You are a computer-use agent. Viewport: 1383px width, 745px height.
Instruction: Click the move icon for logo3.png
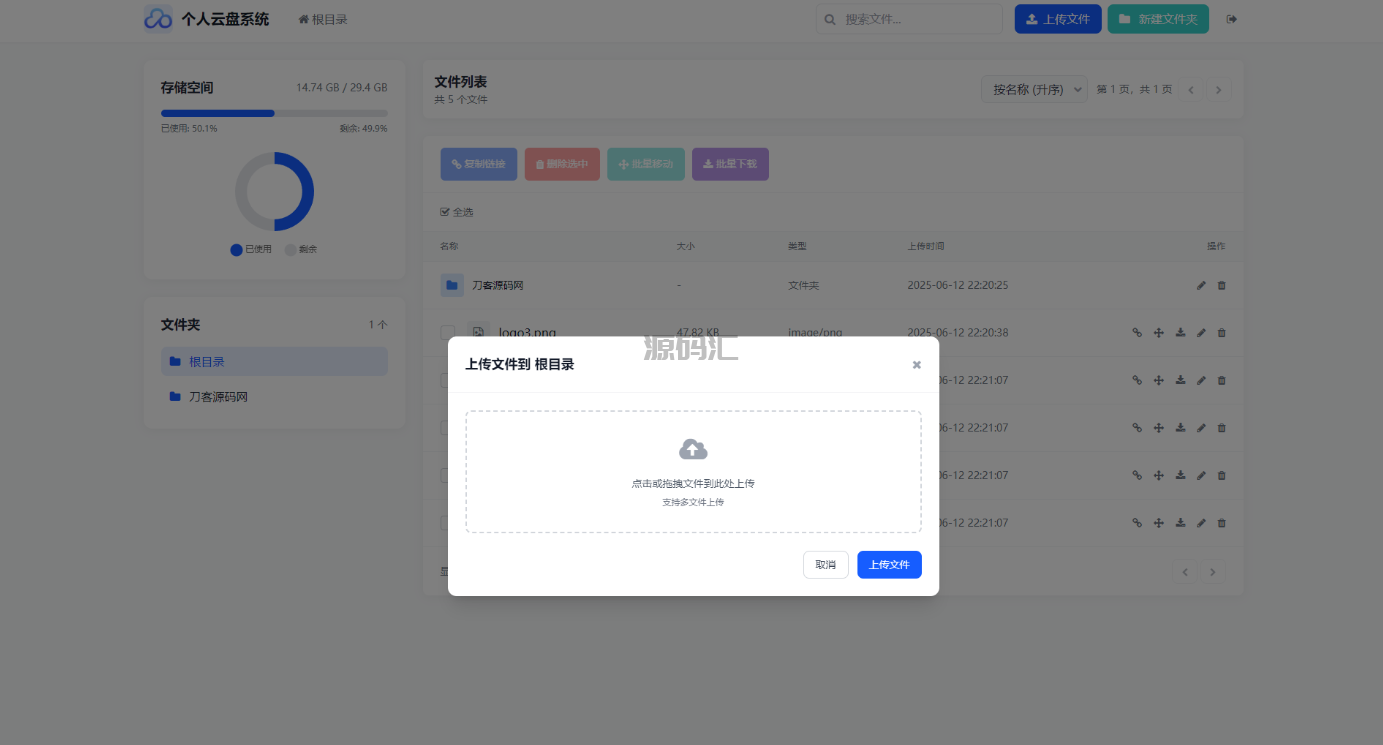(1158, 333)
